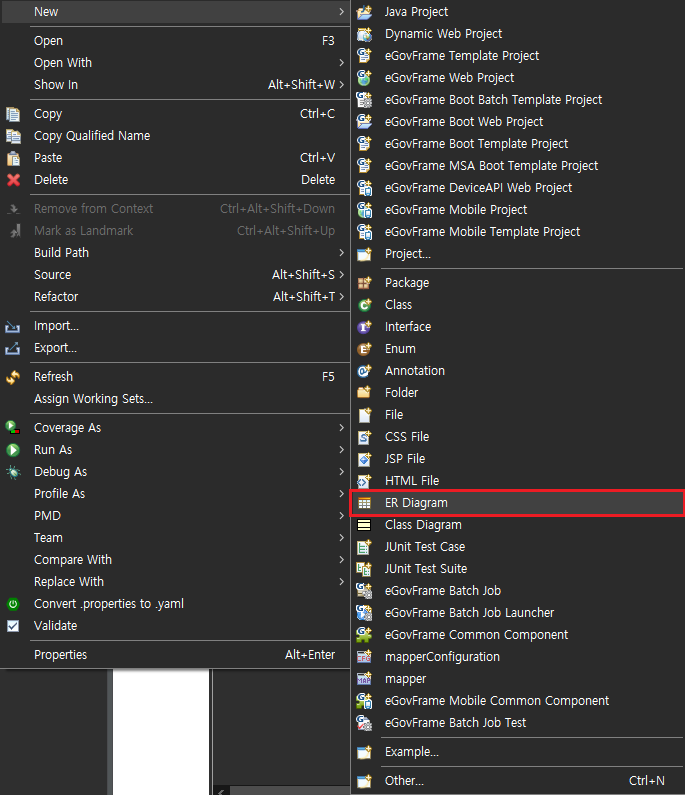
Task: Click the eGovFrame Web Project icon
Action: (364, 78)
